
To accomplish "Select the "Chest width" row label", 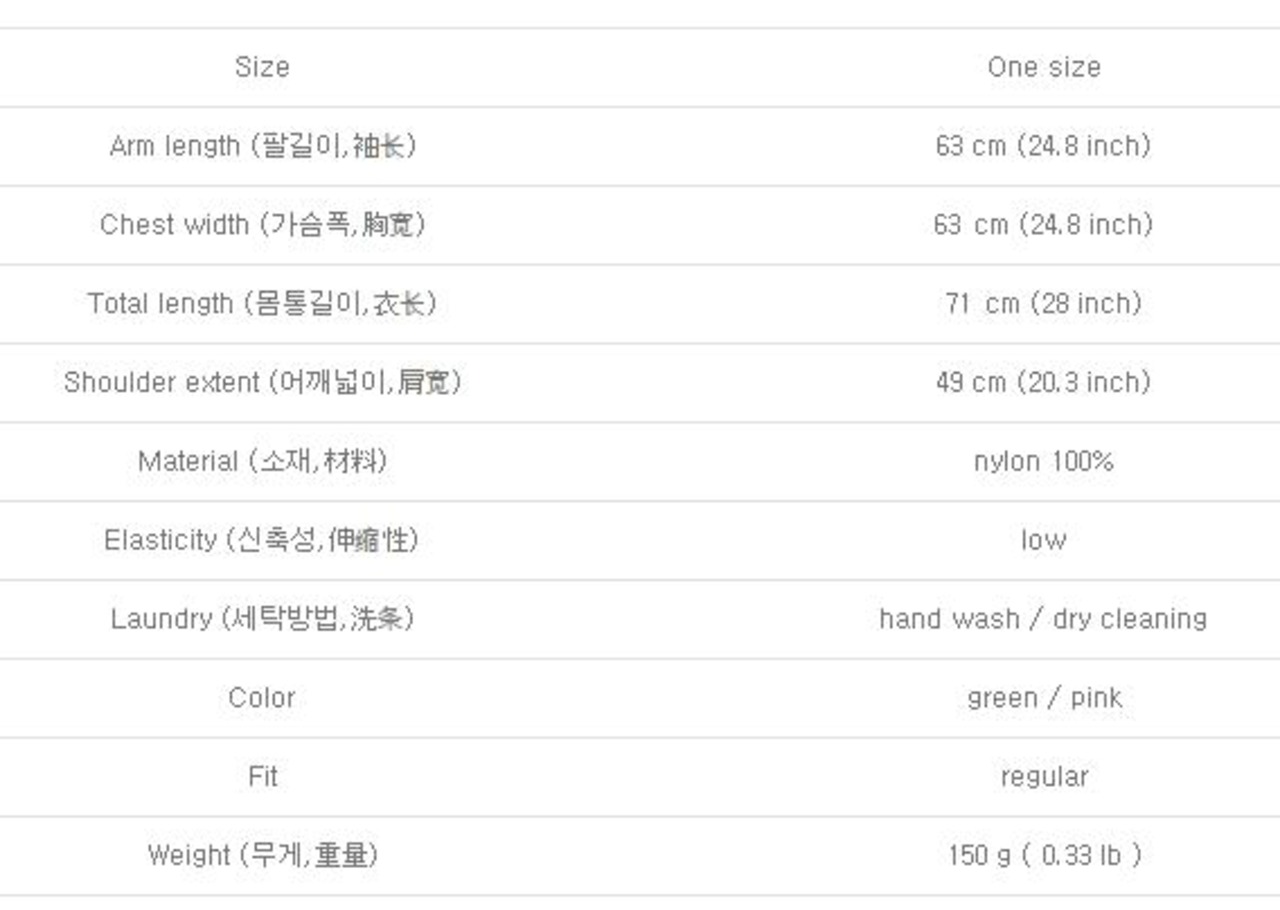I will click(262, 224).
